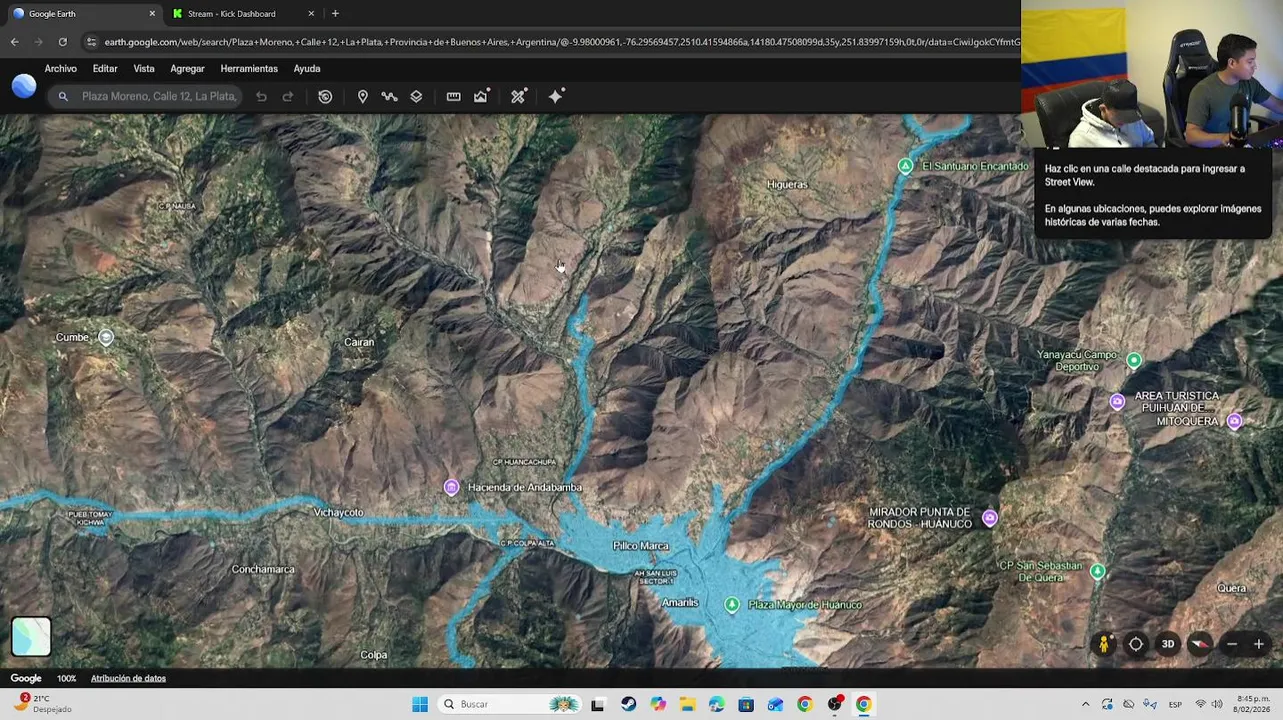Select the Vichaycoto map label

coord(338,513)
